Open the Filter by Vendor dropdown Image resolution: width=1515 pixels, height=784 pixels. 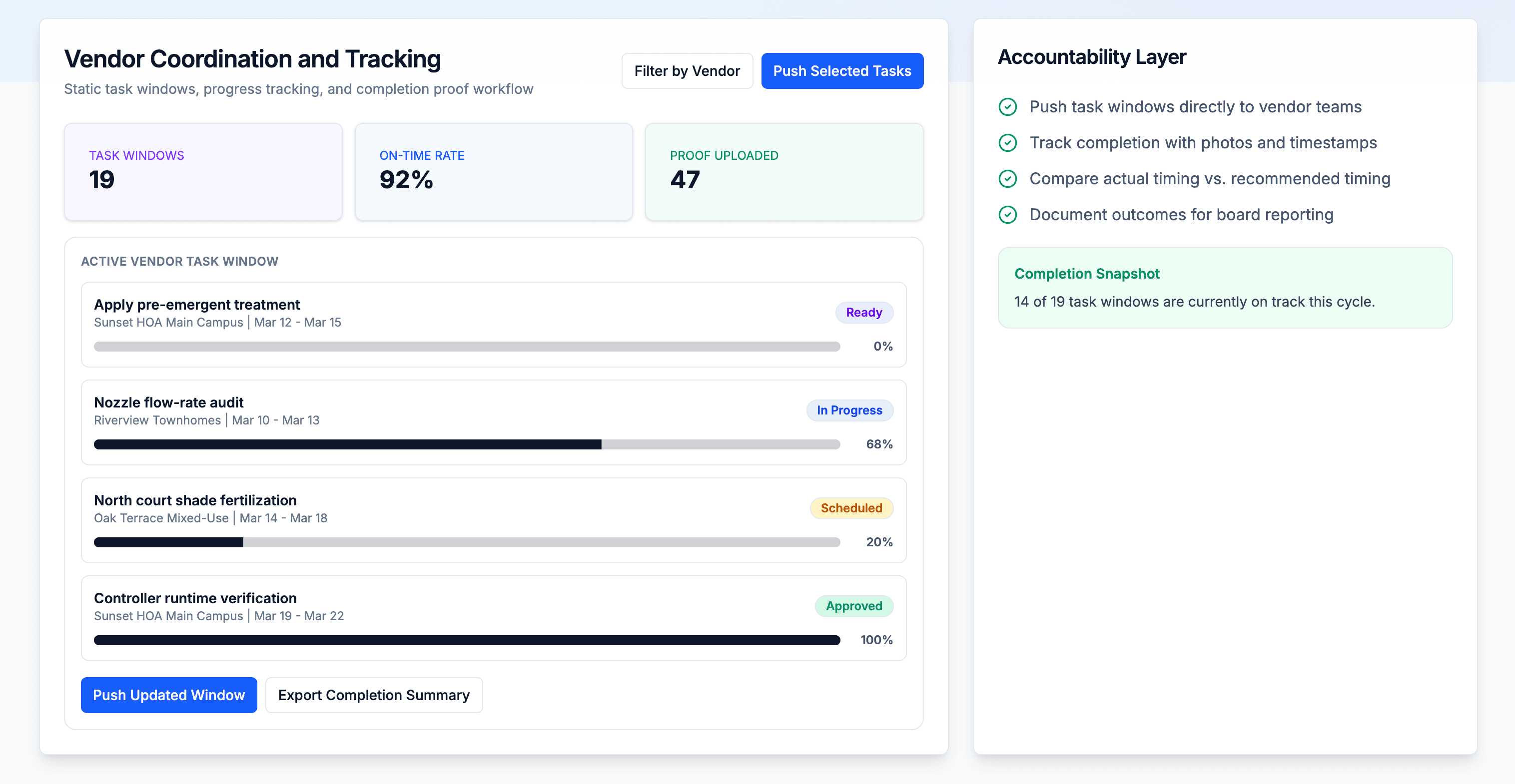tap(687, 70)
